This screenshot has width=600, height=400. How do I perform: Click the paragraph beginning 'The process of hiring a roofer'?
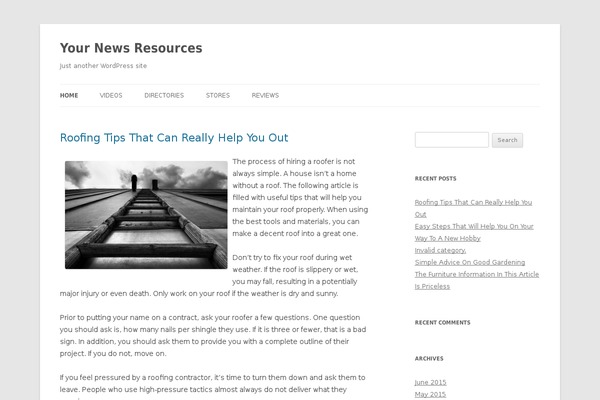click(x=300, y=198)
